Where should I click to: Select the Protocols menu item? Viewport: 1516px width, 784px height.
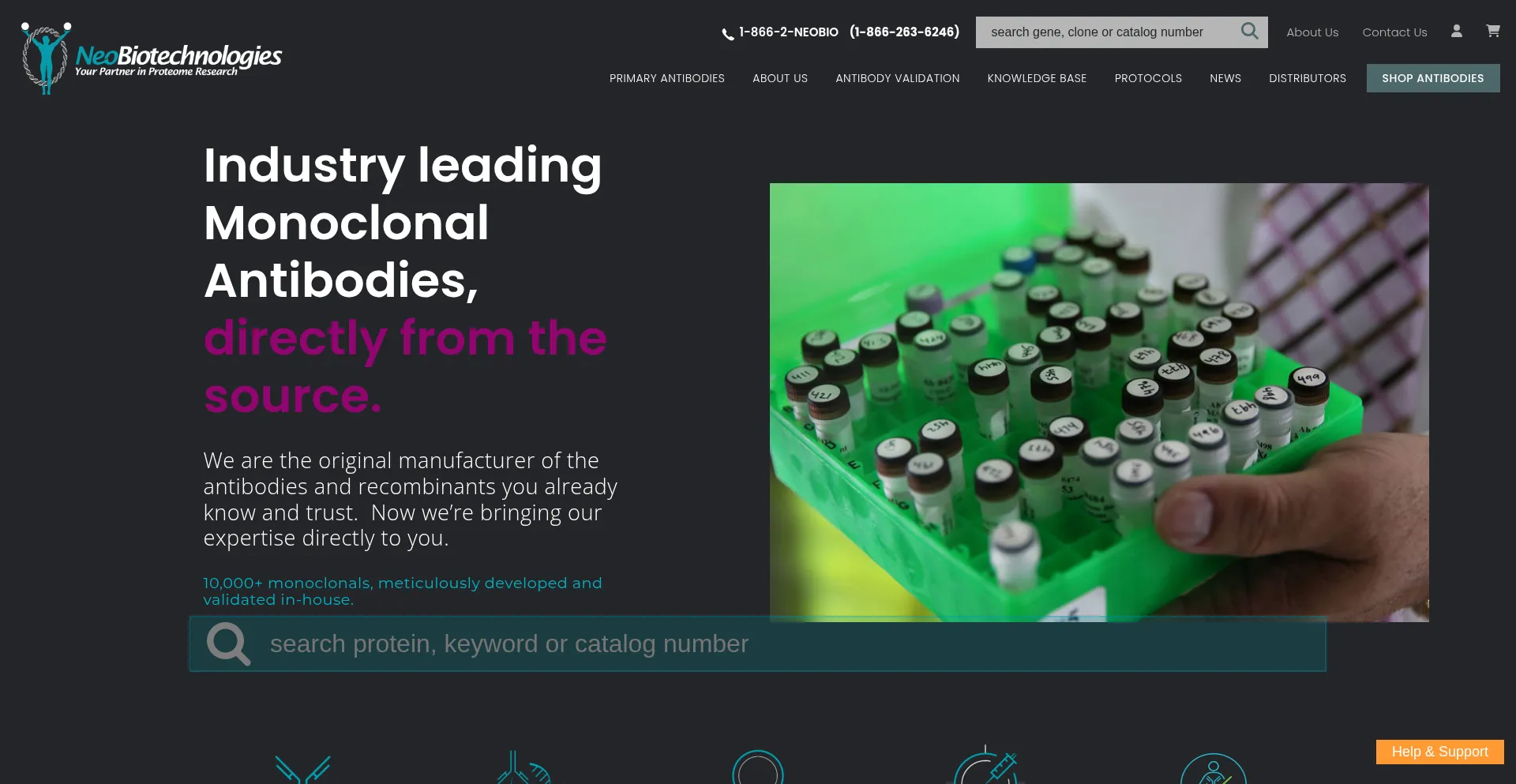pos(1148,78)
